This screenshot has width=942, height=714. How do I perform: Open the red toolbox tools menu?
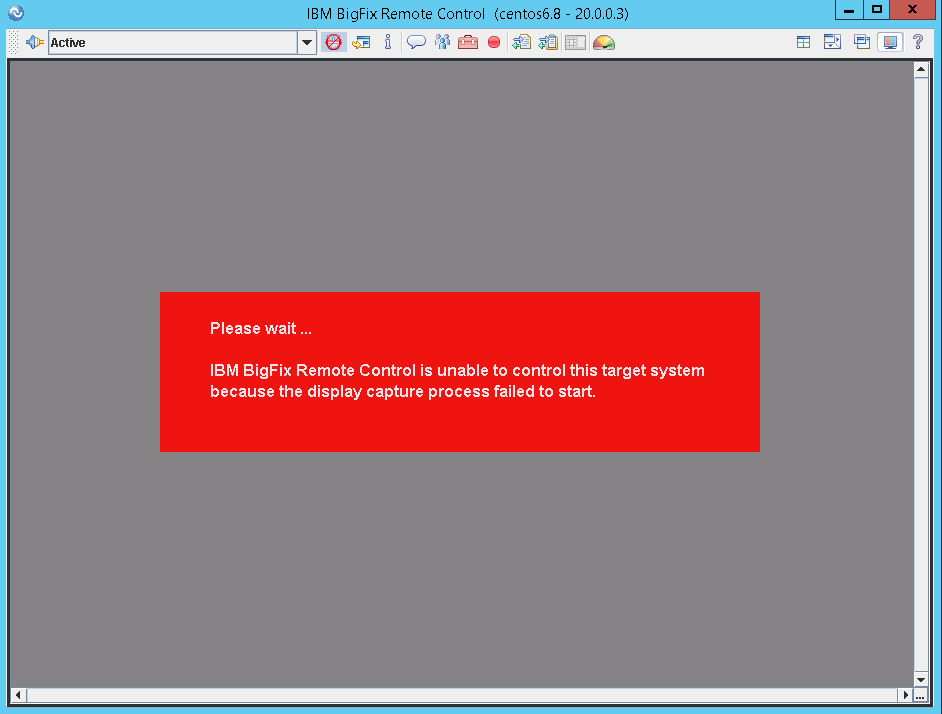(468, 42)
